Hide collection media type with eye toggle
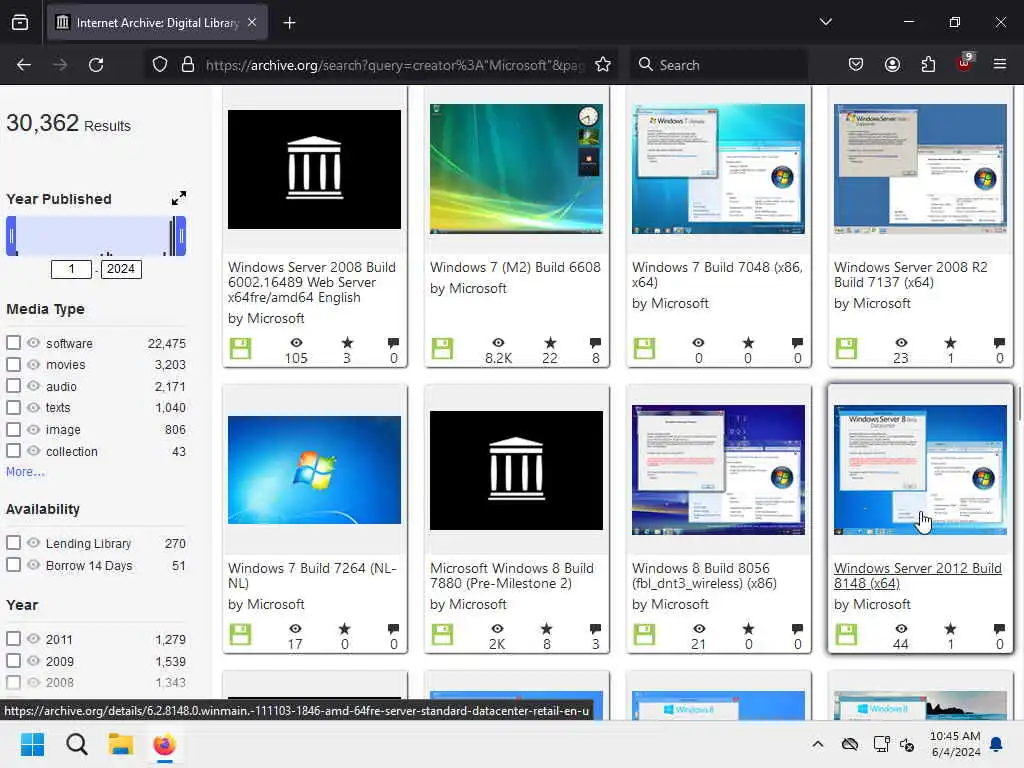Screen dimensions: 1024x768 coord(33,451)
